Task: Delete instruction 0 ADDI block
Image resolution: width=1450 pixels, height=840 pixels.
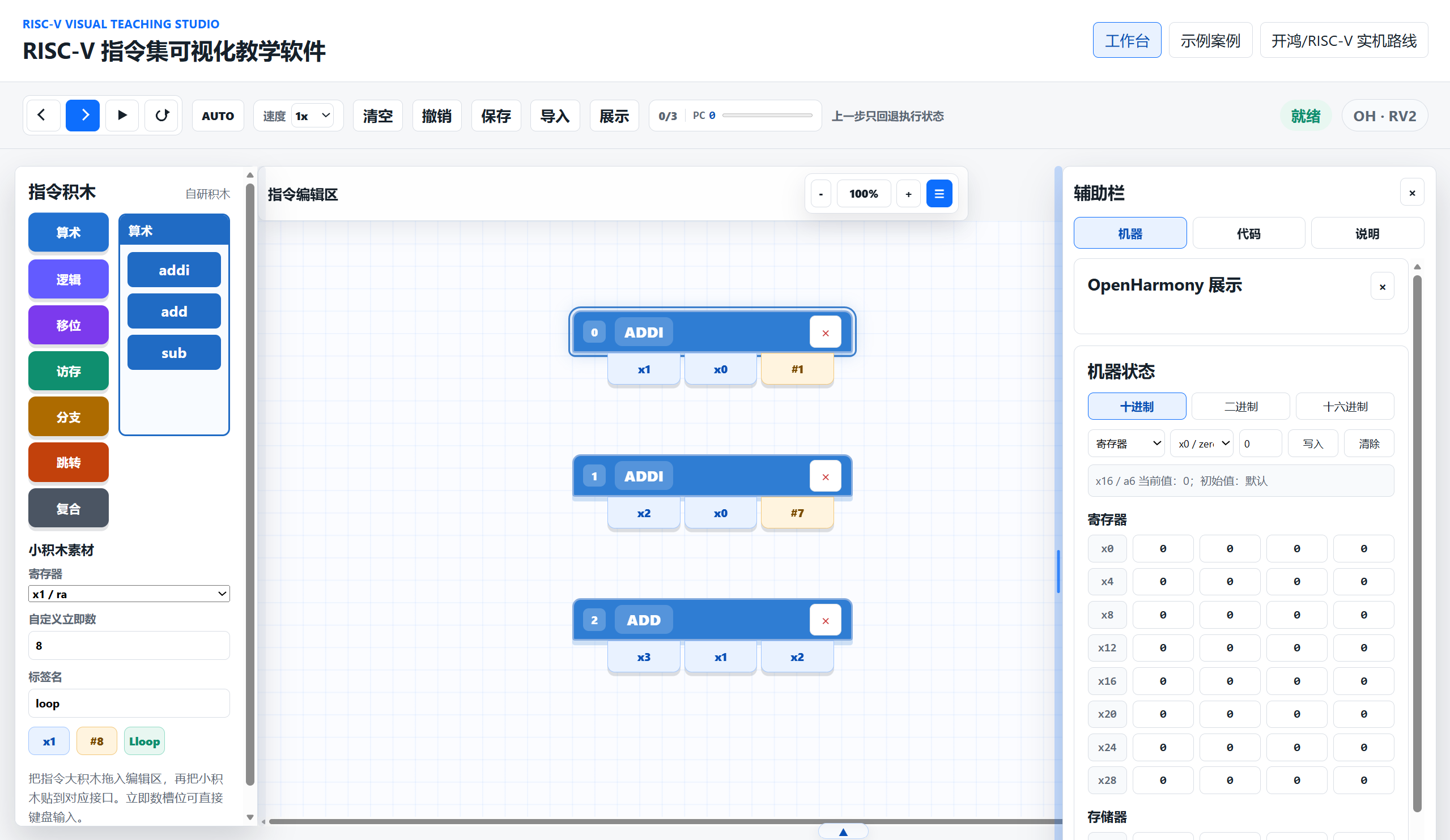Action: tap(825, 332)
